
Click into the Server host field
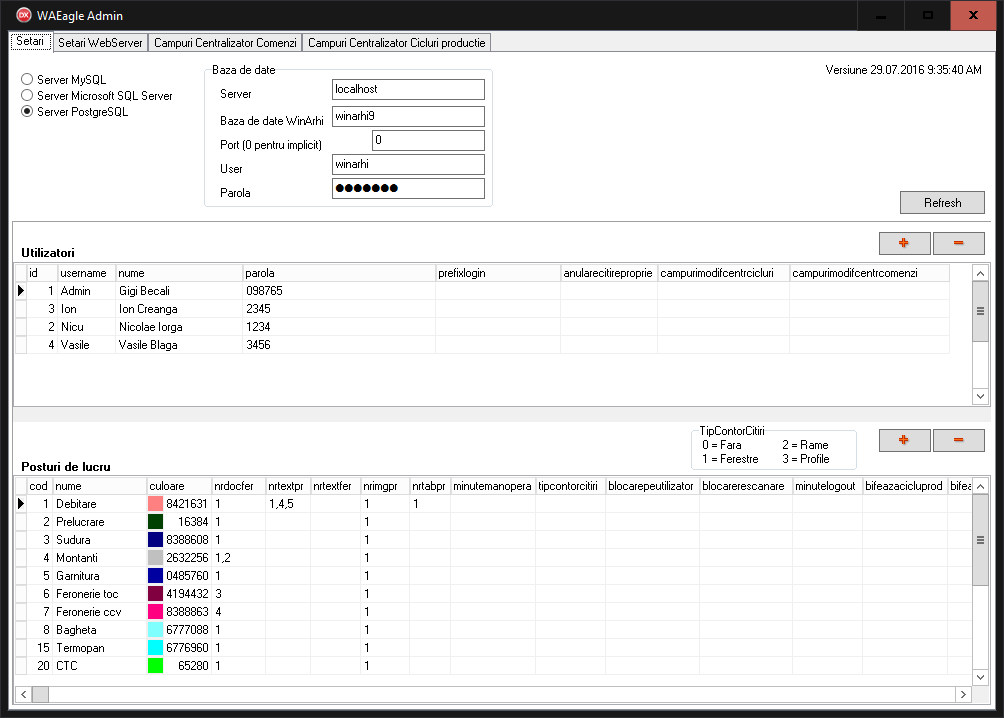tap(408, 90)
